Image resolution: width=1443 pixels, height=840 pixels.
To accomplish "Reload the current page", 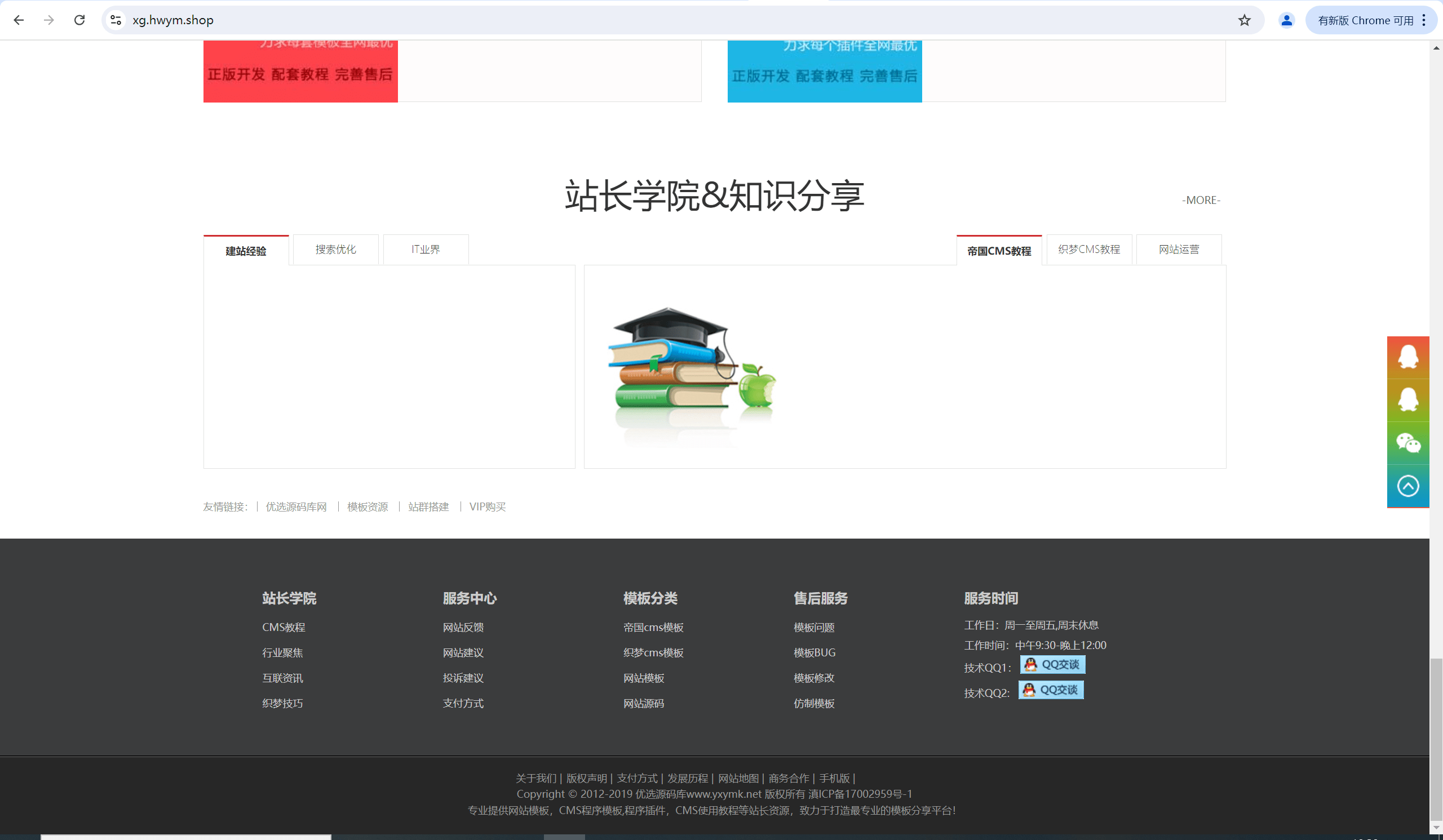I will coord(79,20).
